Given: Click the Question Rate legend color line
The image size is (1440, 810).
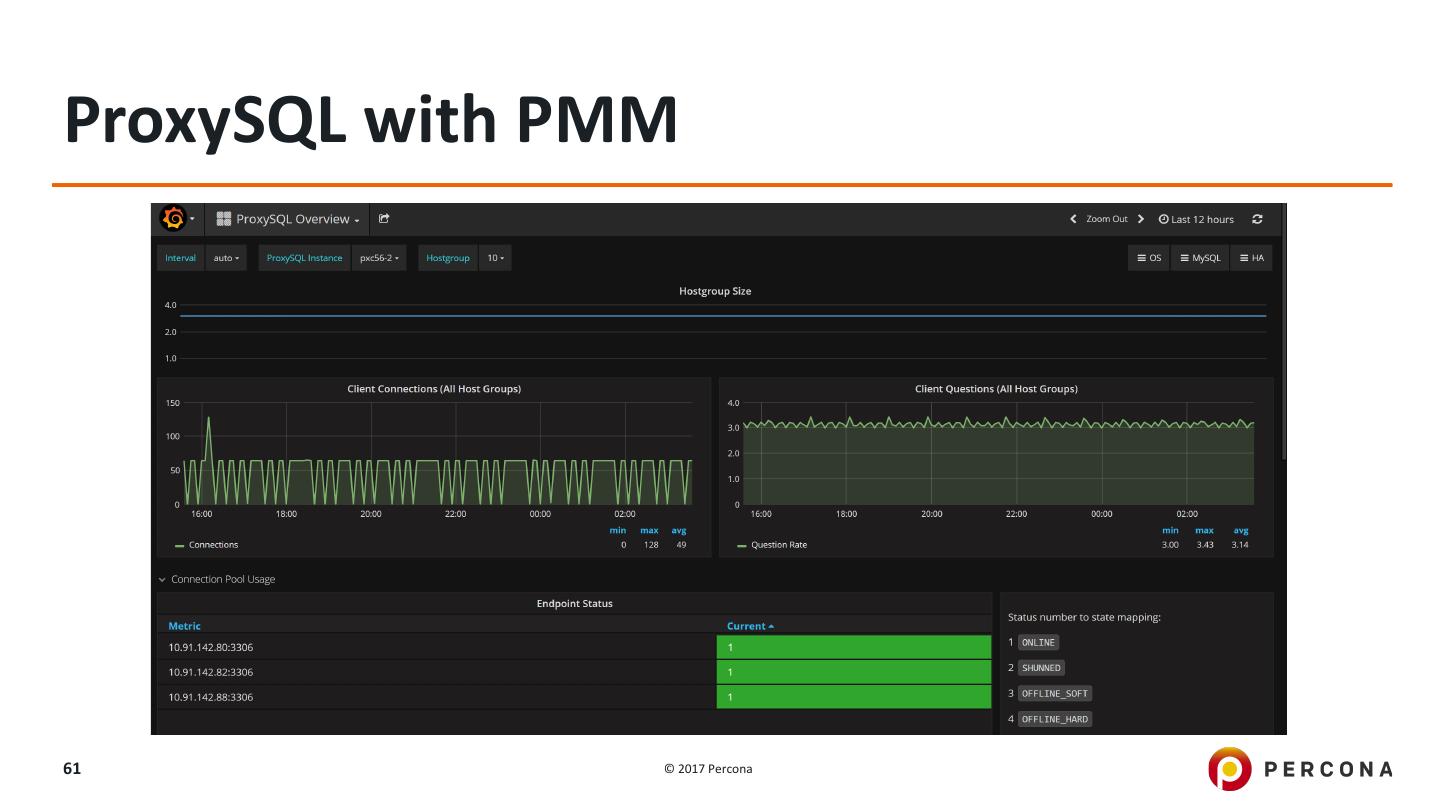Looking at the screenshot, I should [x=742, y=546].
